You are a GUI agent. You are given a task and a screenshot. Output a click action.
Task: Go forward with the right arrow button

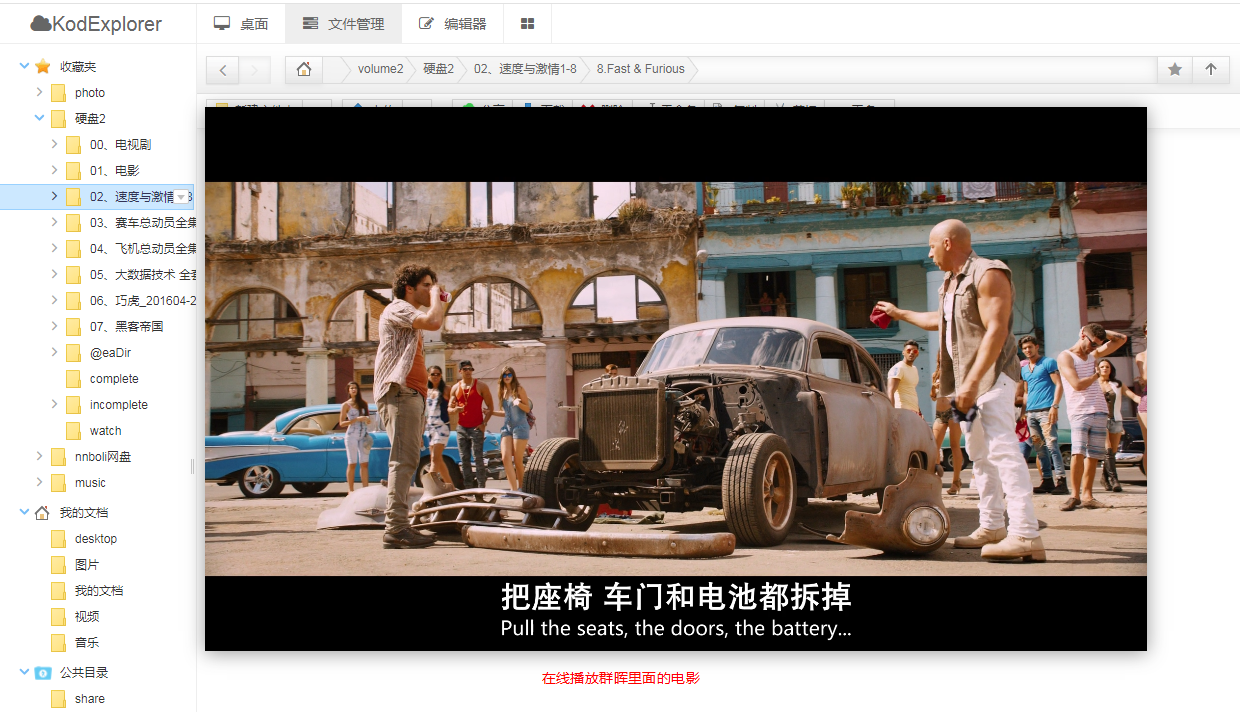point(255,70)
